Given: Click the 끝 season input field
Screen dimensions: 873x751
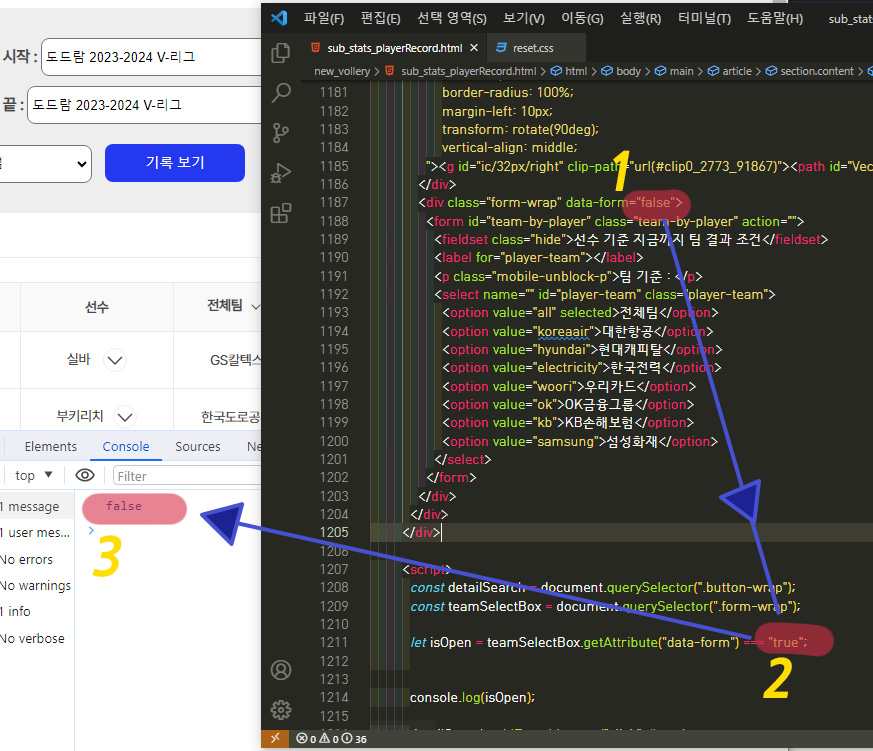Looking at the screenshot, I should [x=145, y=105].
